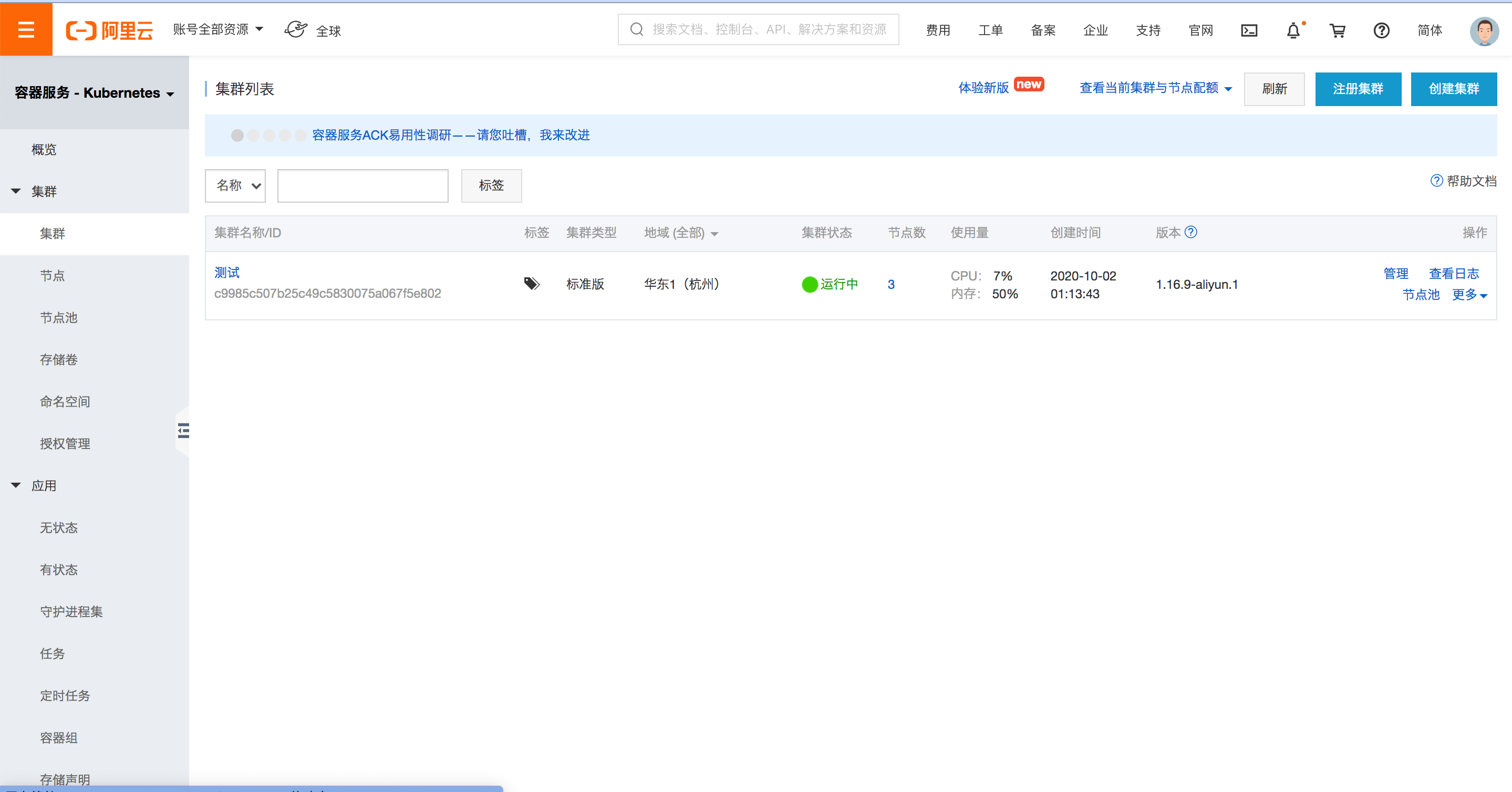This screenshot has width=1512, height=792.
Task: Open the shopping cart
Action: tap(1337, 30)
